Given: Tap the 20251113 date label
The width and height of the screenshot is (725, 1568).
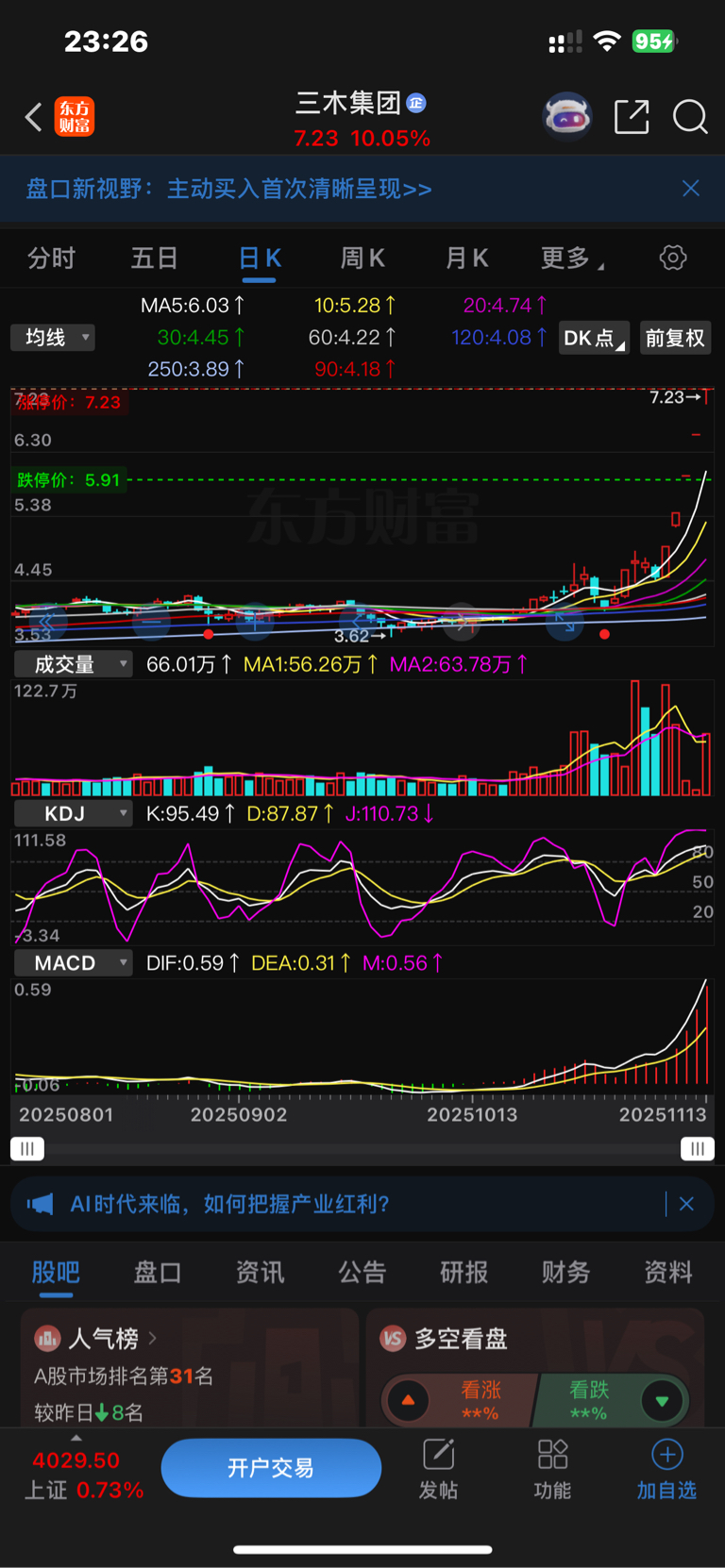Looking at the screenshot, I should pyautogui.click(x=663, y=1115).
